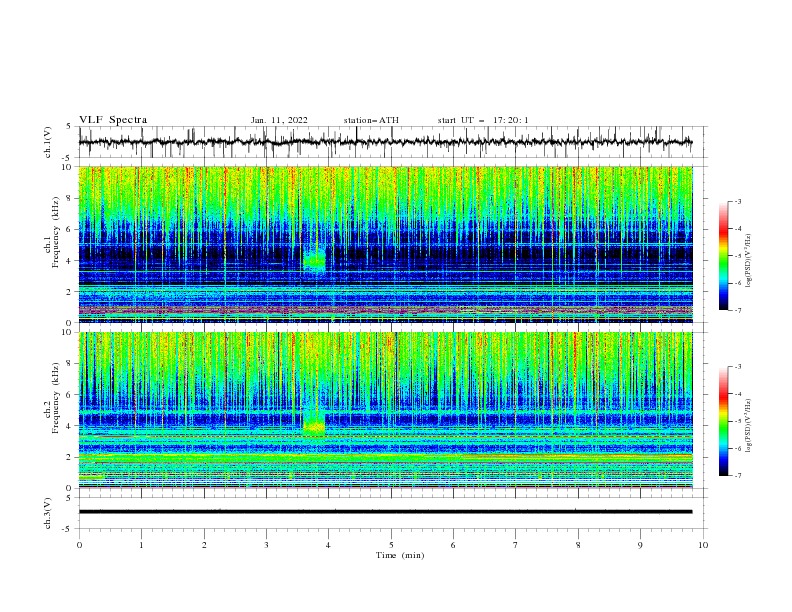The image size is (792, 612).
Task: Click the ch.2 "Frequency (kHz)" axis label
Action: (55, 397)
